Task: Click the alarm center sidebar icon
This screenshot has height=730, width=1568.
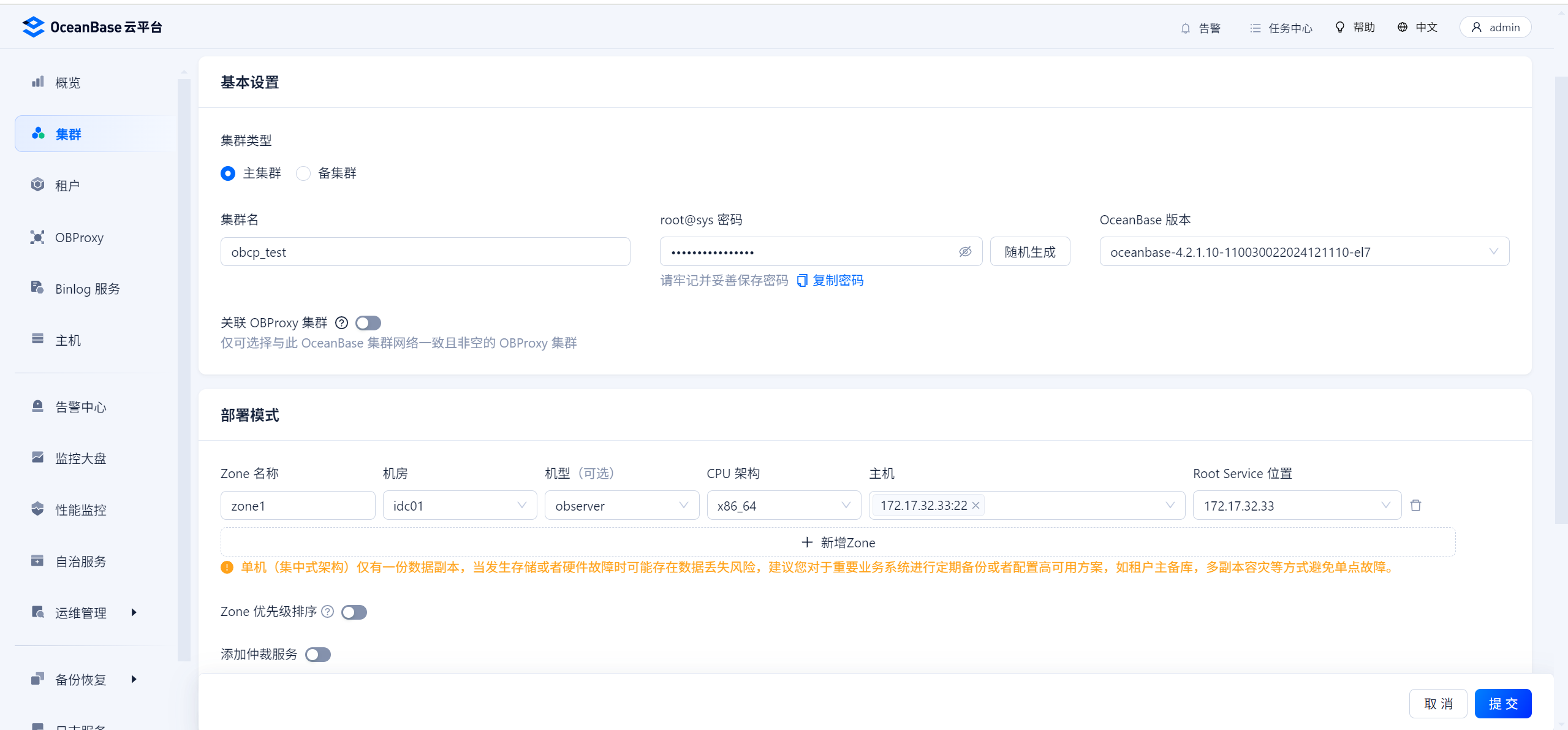Action: click(x=38, y=406)
